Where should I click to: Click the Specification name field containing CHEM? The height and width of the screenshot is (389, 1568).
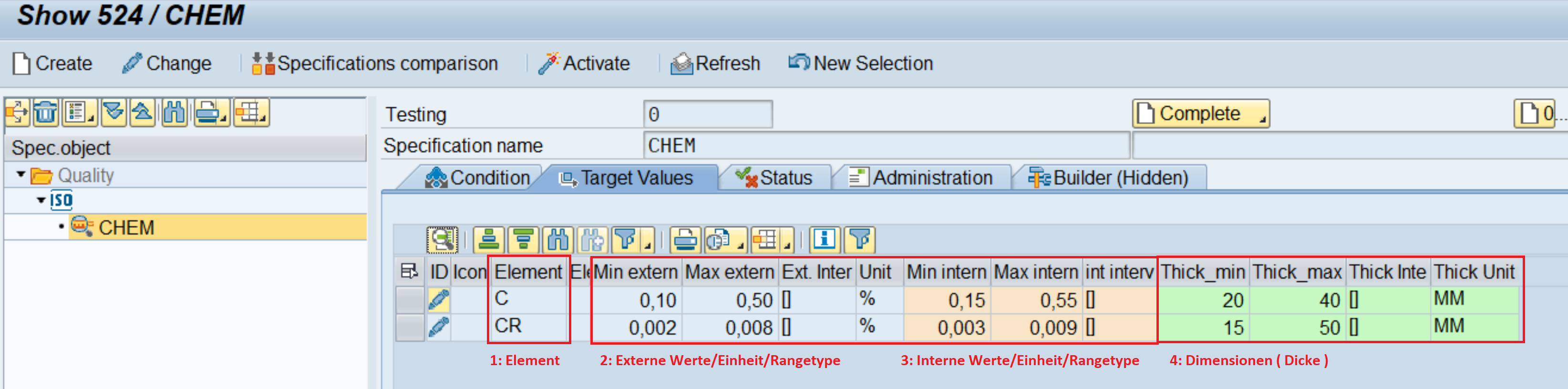tap(885, 145)
